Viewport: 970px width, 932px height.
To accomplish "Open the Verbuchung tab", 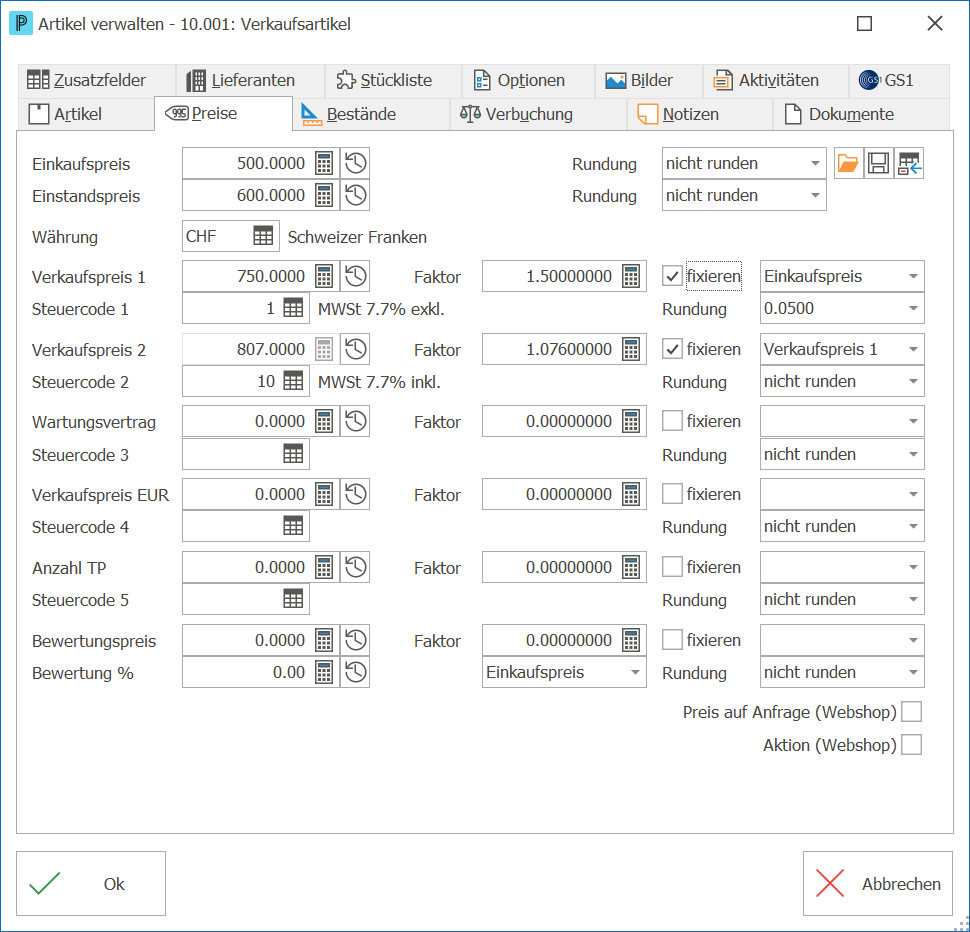I will tap(538, 114).
